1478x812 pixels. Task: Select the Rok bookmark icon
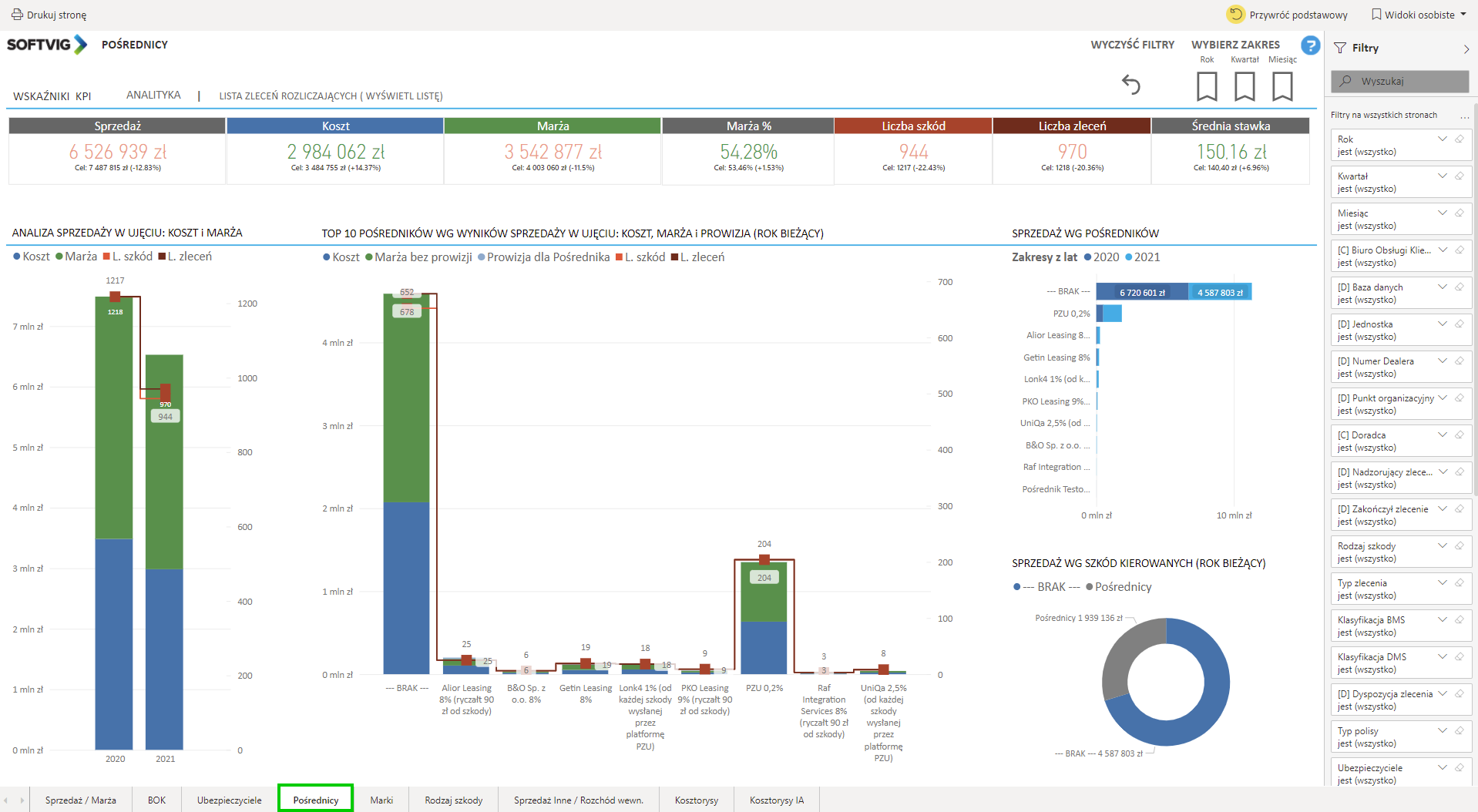point(1207,86)
